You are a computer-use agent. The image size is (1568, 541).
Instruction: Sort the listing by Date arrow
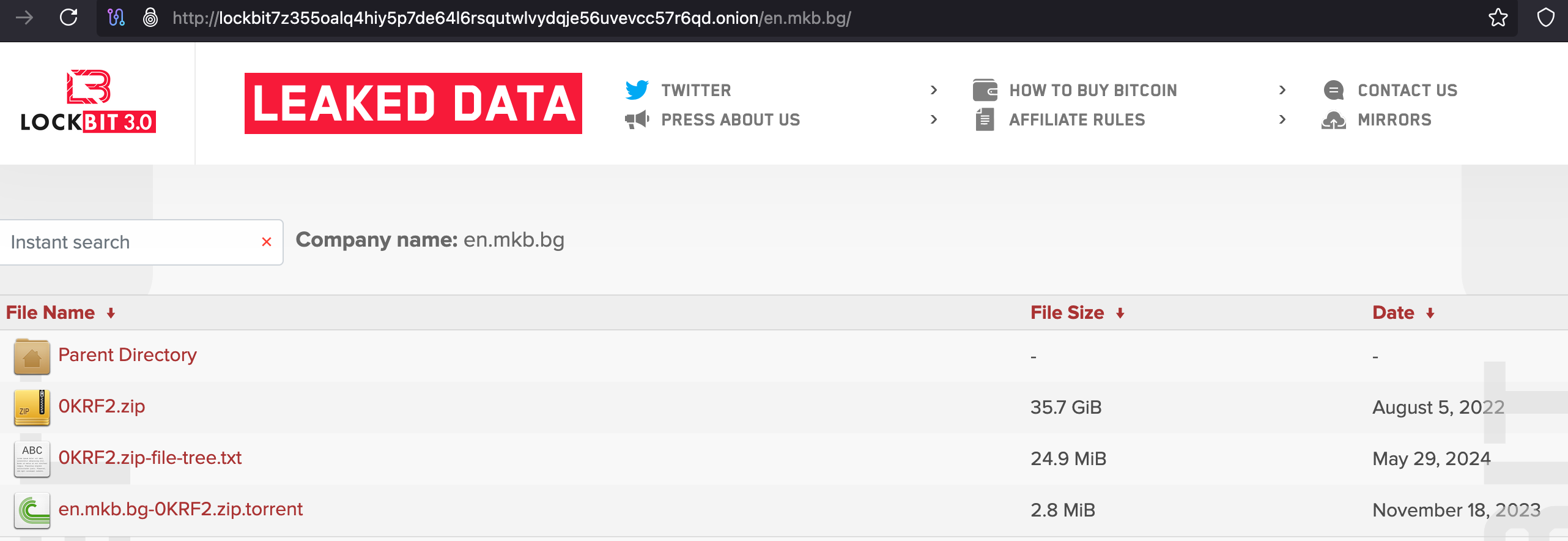[x=1430, y=313]
